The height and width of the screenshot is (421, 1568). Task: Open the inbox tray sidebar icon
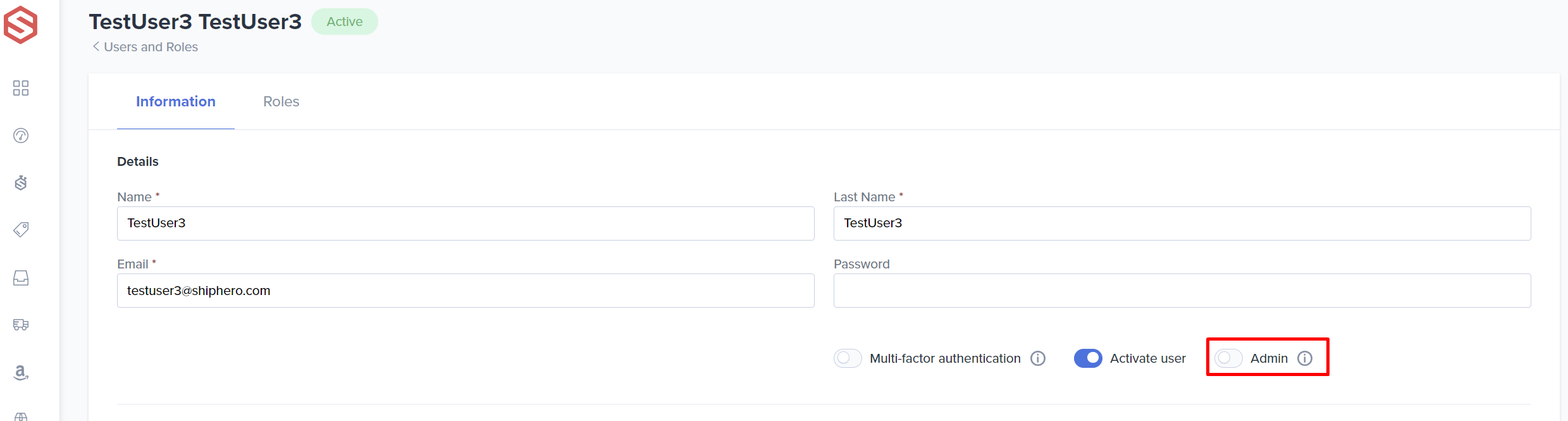(x=21, y=278)
